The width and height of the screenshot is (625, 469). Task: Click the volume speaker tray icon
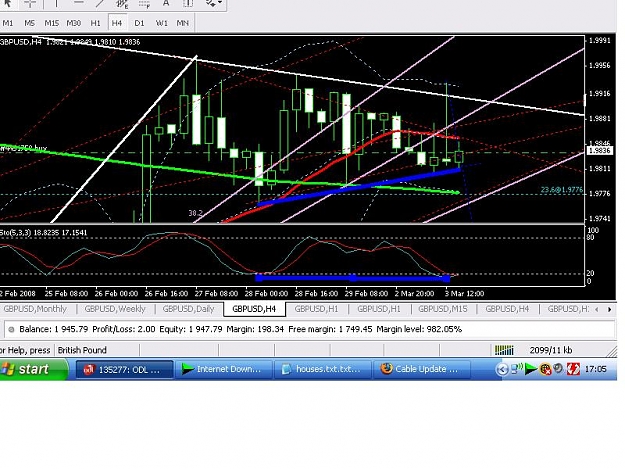point(558,369)
